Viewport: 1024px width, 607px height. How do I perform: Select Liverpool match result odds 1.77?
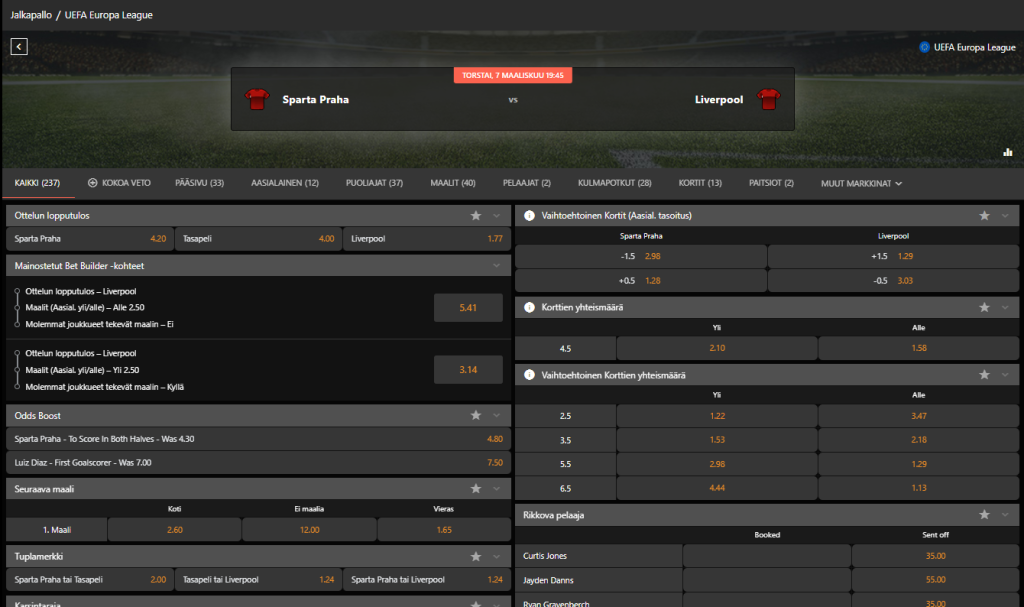point(426,239)
